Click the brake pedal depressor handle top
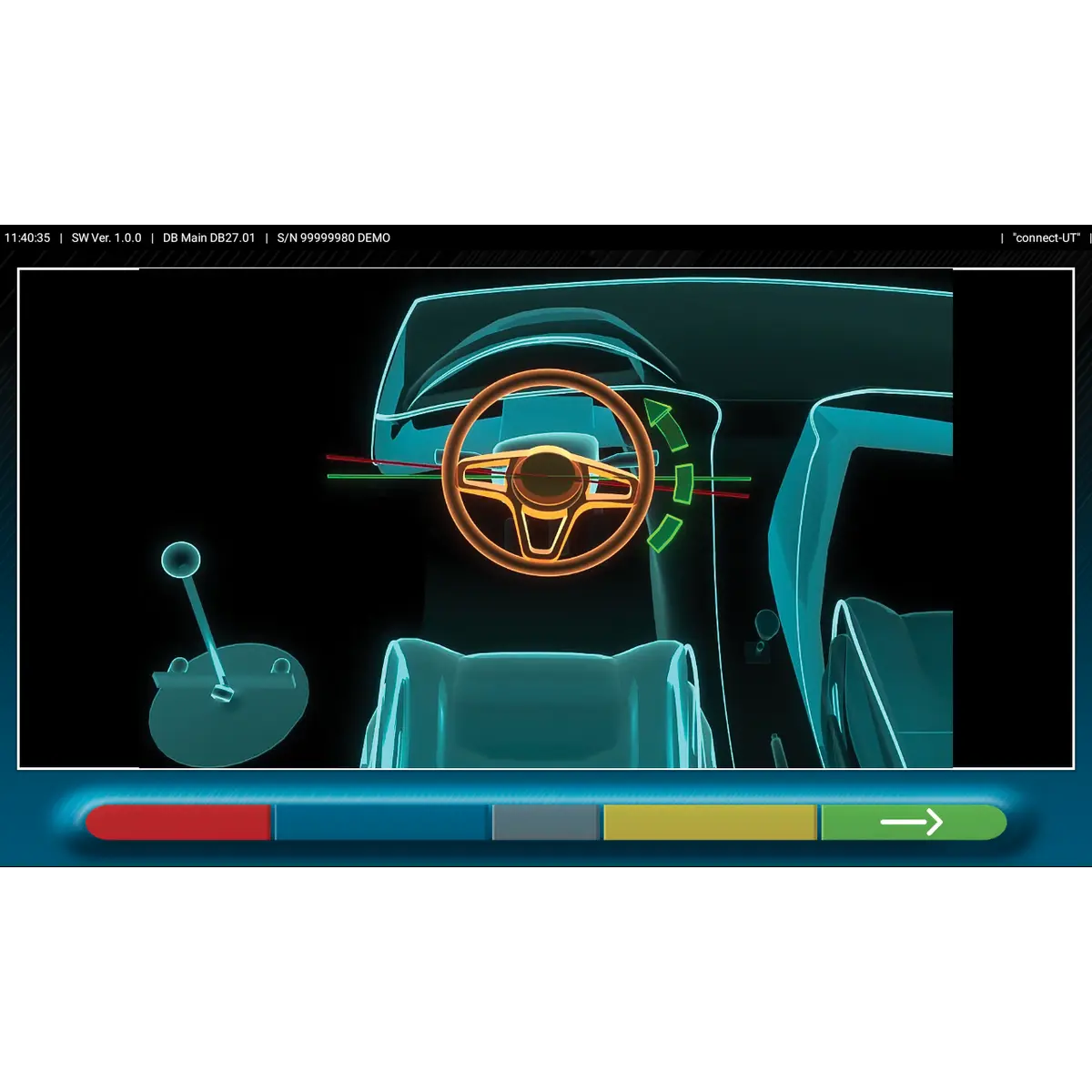This screenshot has height=1092, width=1092. (181, 558)
